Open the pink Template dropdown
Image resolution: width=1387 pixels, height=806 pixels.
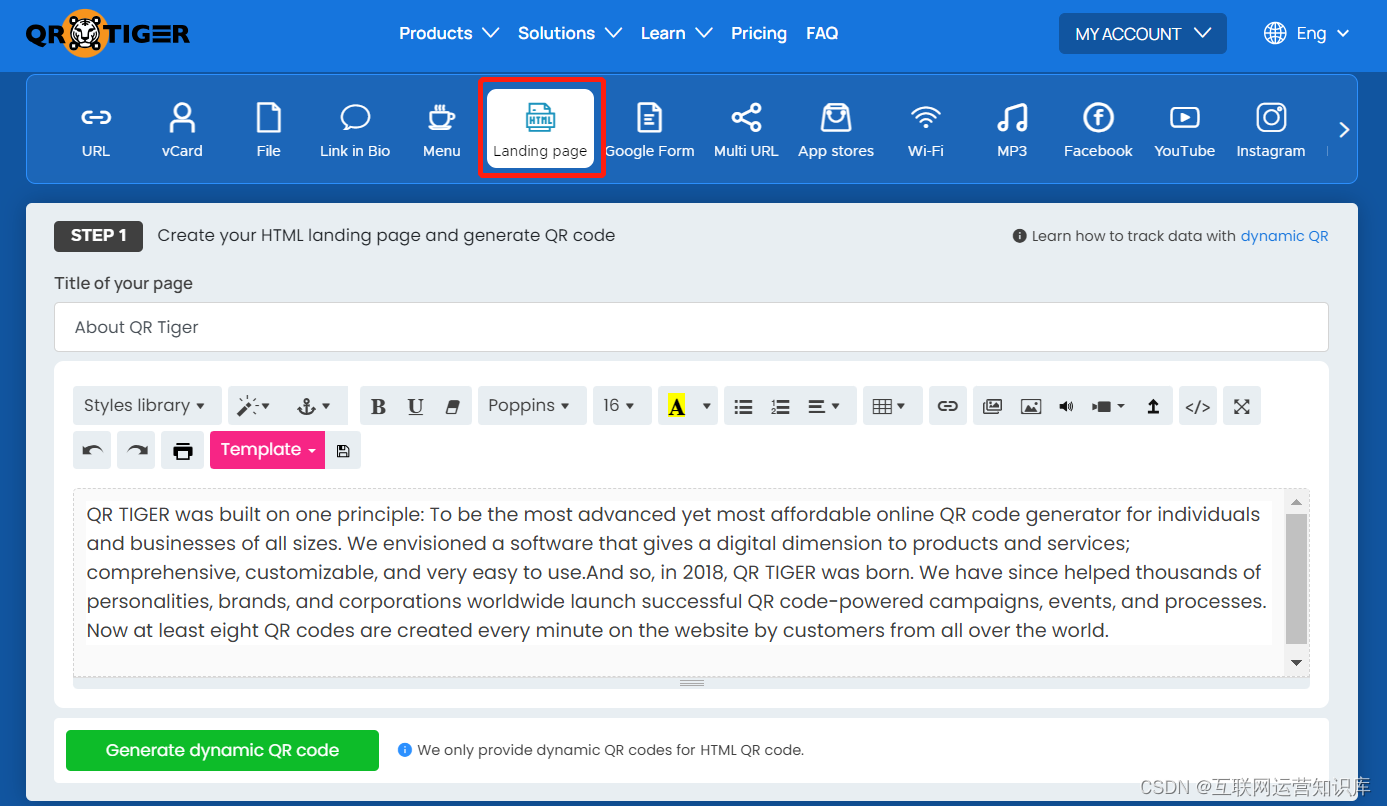pyautogui.click(x=268, y=450)
